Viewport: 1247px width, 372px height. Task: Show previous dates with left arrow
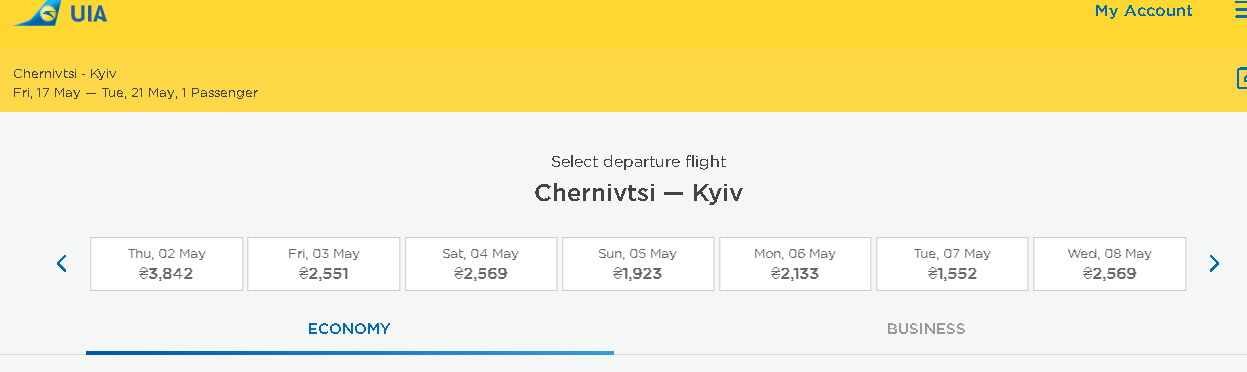tap(62, 264)
